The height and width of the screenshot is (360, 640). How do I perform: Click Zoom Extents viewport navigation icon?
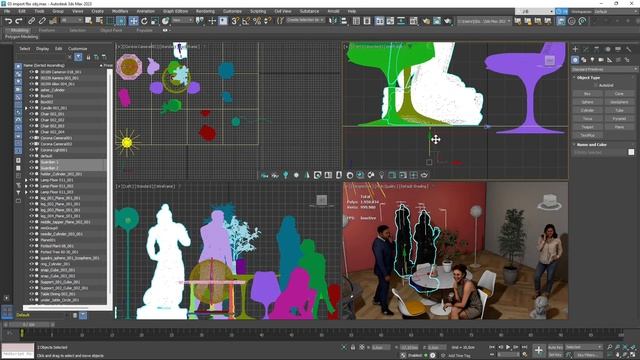click(x=625, y=347)
